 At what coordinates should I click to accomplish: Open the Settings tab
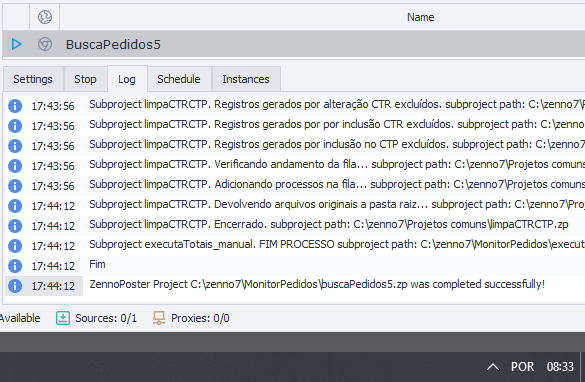33,79
